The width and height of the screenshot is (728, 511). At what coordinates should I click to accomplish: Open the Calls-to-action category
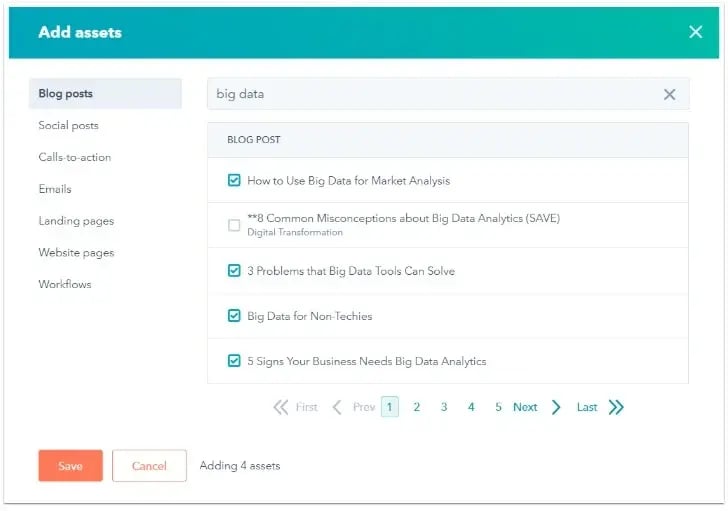click(x=75, y=157)
